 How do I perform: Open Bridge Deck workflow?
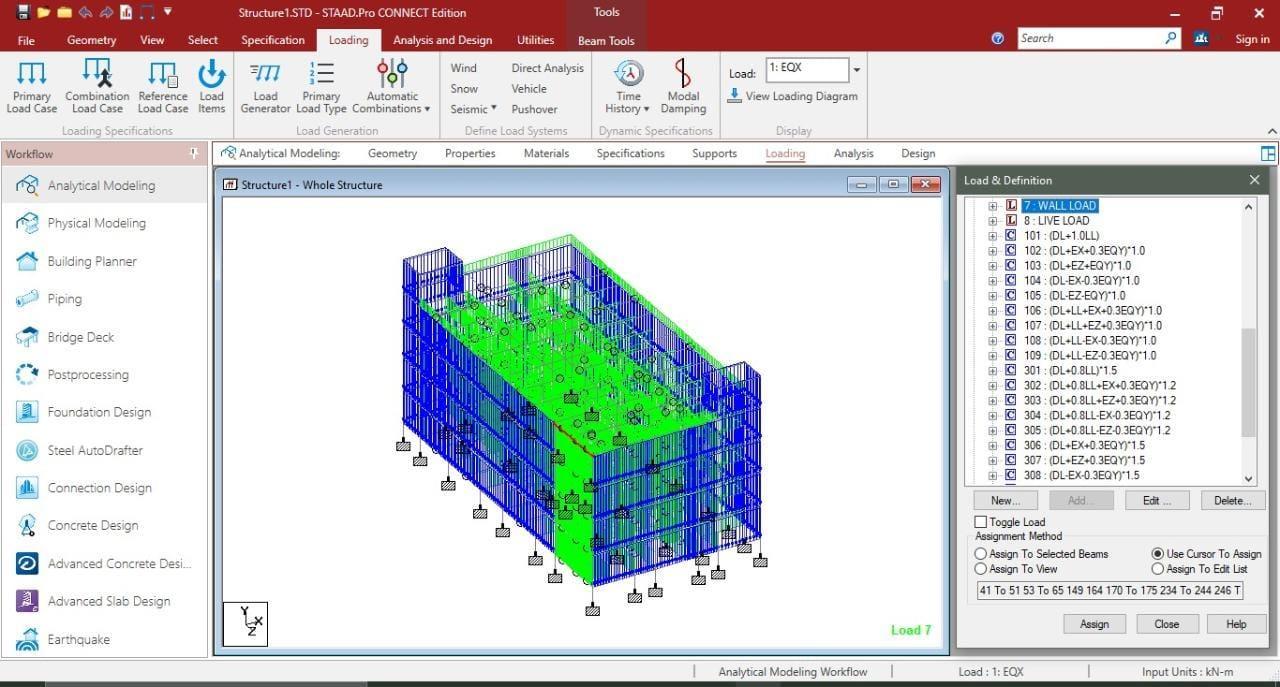point(80,337)
